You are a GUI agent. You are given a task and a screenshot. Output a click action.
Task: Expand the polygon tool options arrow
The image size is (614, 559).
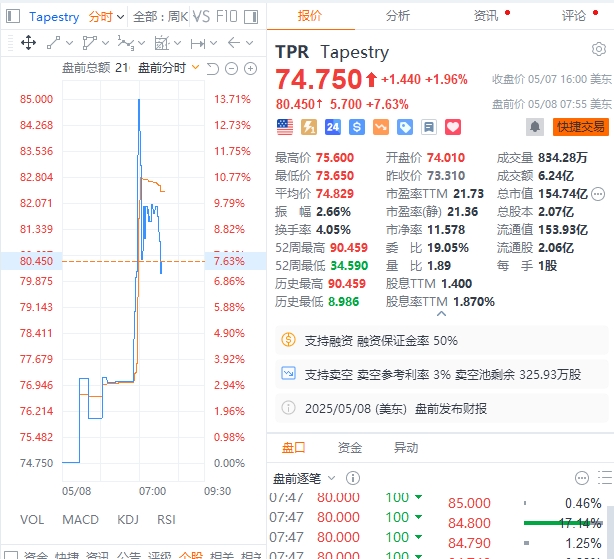tap(105, 43)
